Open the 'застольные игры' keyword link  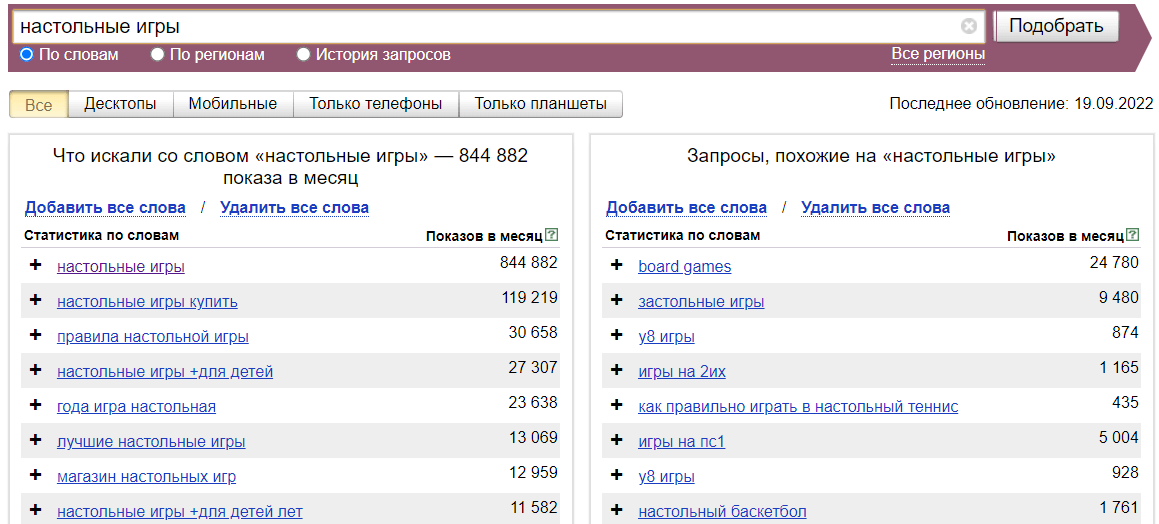(701, 302)
